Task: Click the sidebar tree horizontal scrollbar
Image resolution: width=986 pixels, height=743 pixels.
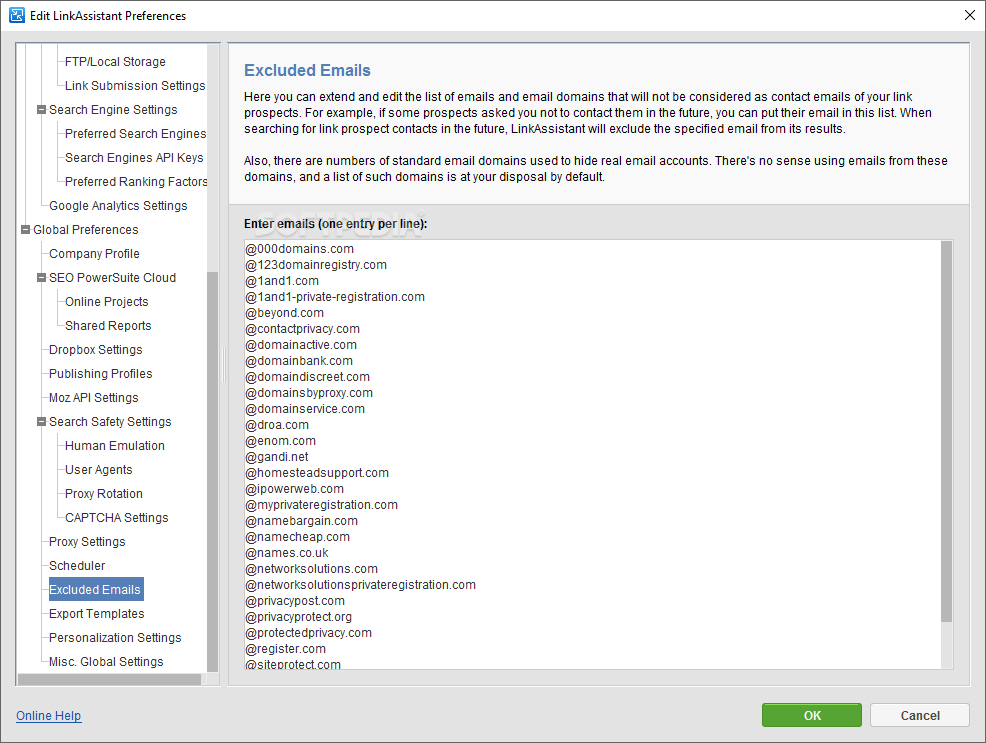Action: coord(109,680)
